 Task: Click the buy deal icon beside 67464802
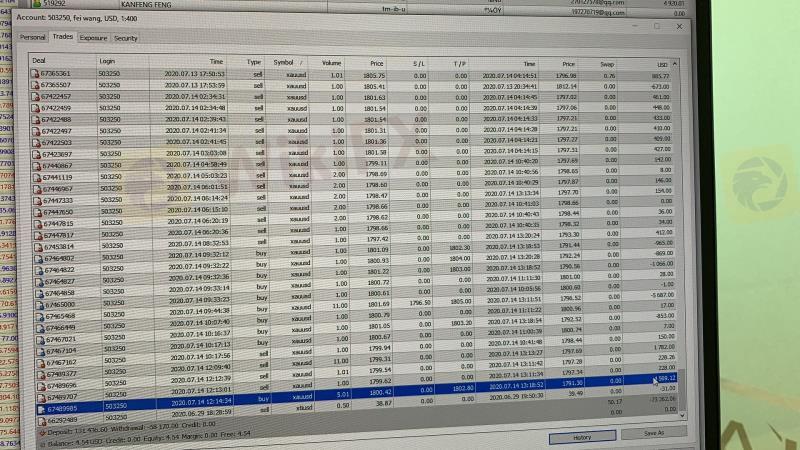[38, 259]
